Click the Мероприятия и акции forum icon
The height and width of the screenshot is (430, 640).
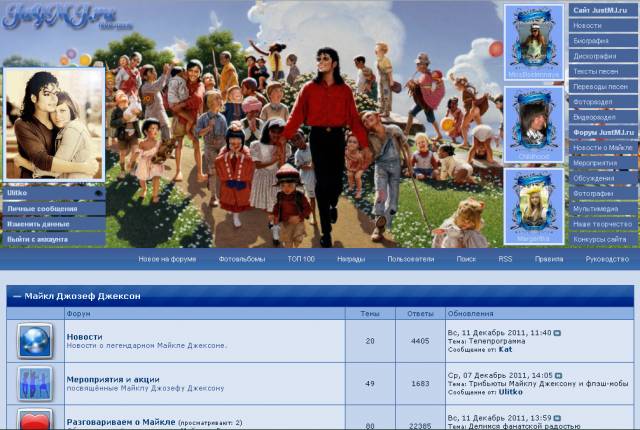[34, 383]
